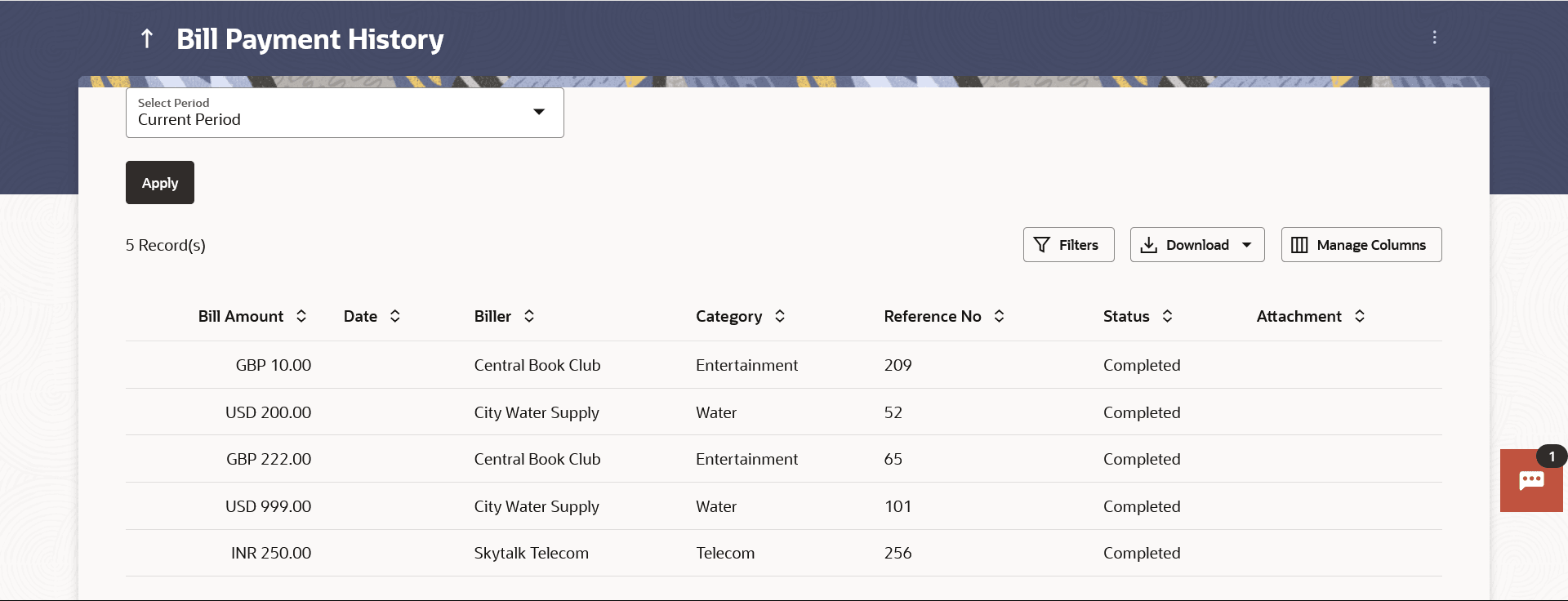Open Manage Columns settings
This screenshot has height=601, width=1568.
[1361, 245]
